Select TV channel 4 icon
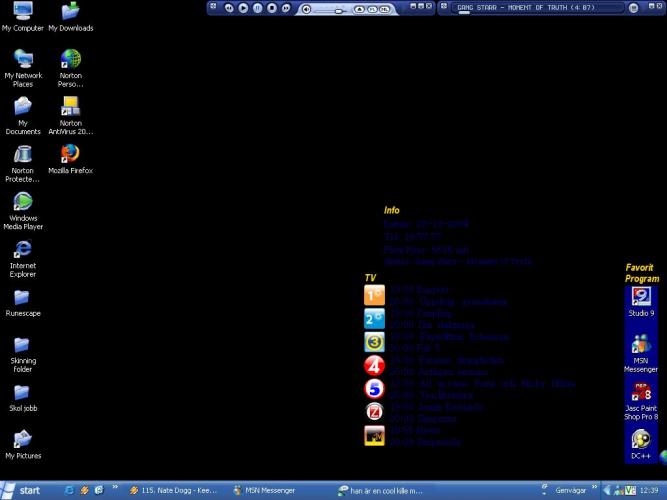667x500 pixels. tap(374, 366)
